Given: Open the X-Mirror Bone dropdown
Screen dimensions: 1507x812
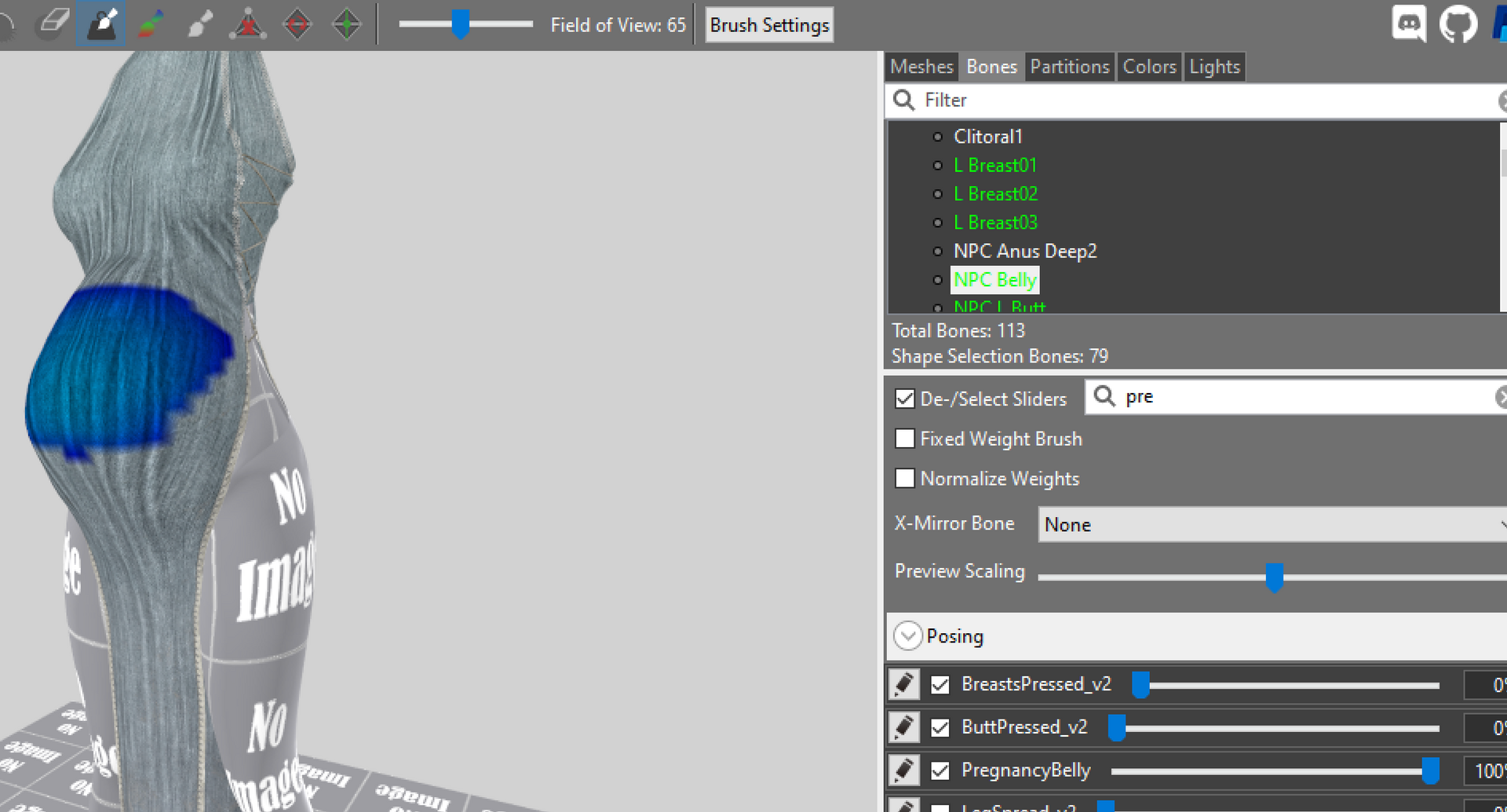Looking at the screenshot, I should click(x=1272, y=524).
